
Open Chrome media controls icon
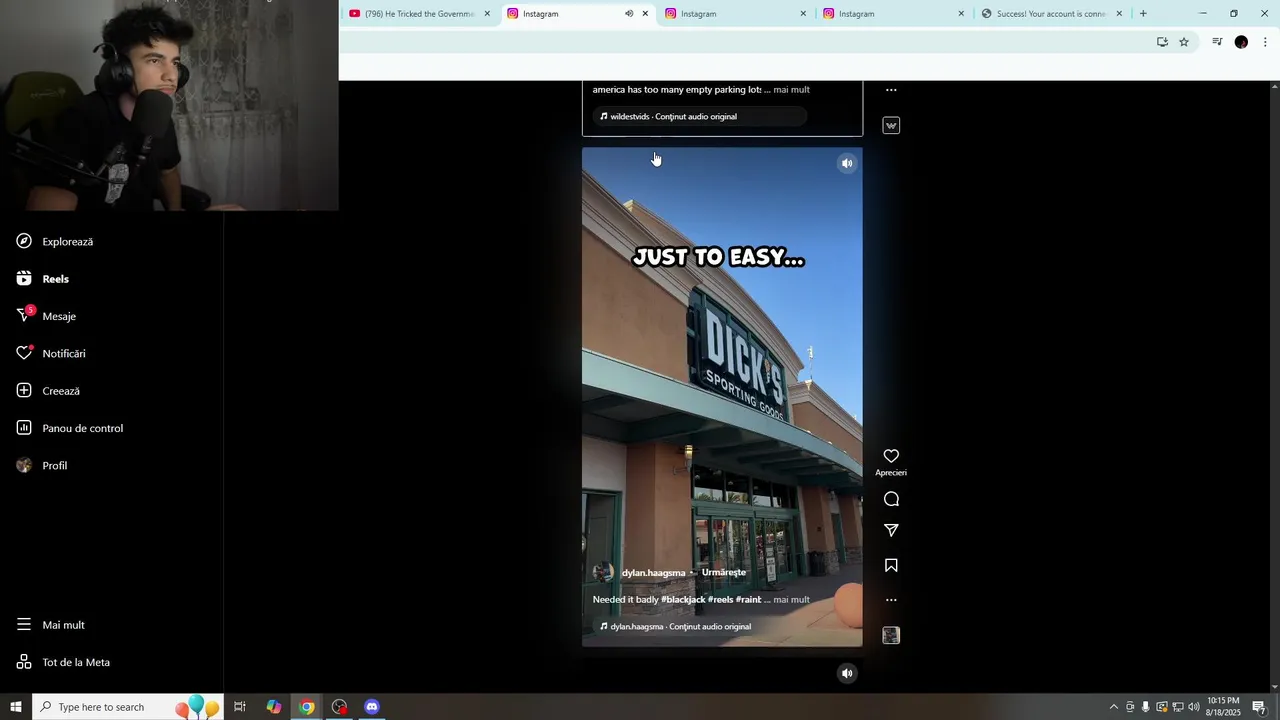point(1217,42)
